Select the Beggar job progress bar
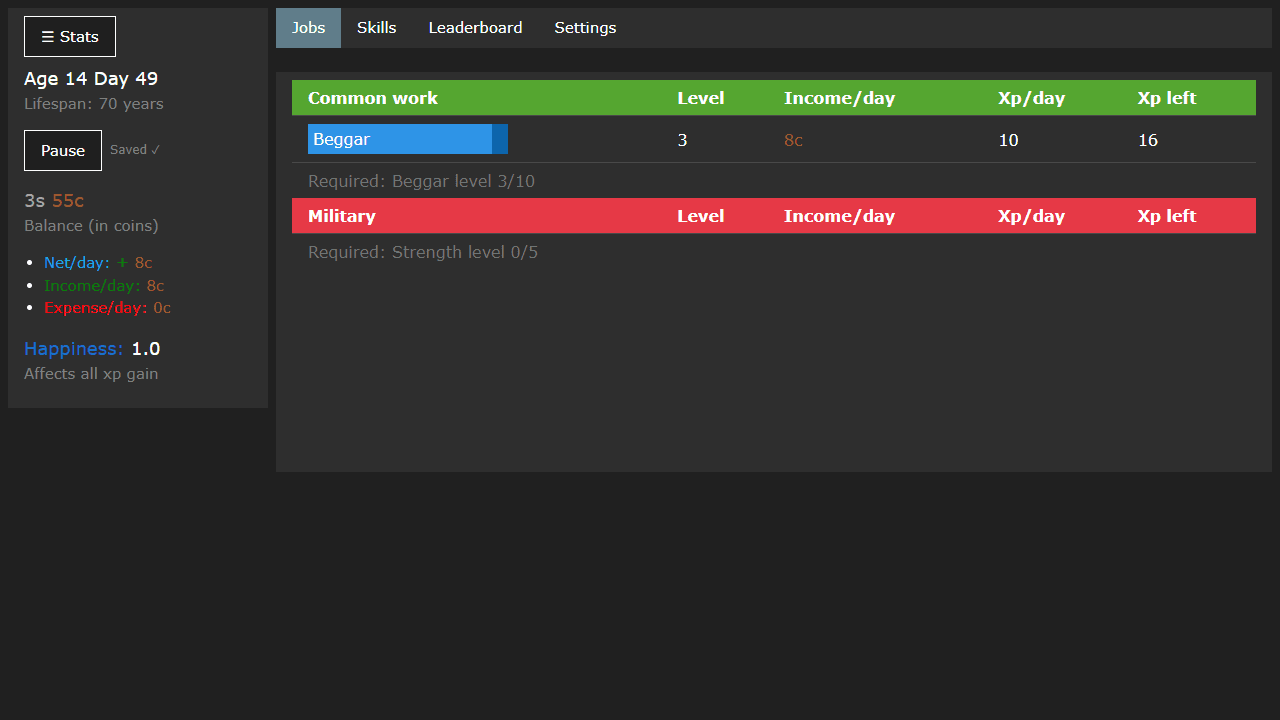Image resolution: width=1280 pixels, height=720 pixels. 408,139
